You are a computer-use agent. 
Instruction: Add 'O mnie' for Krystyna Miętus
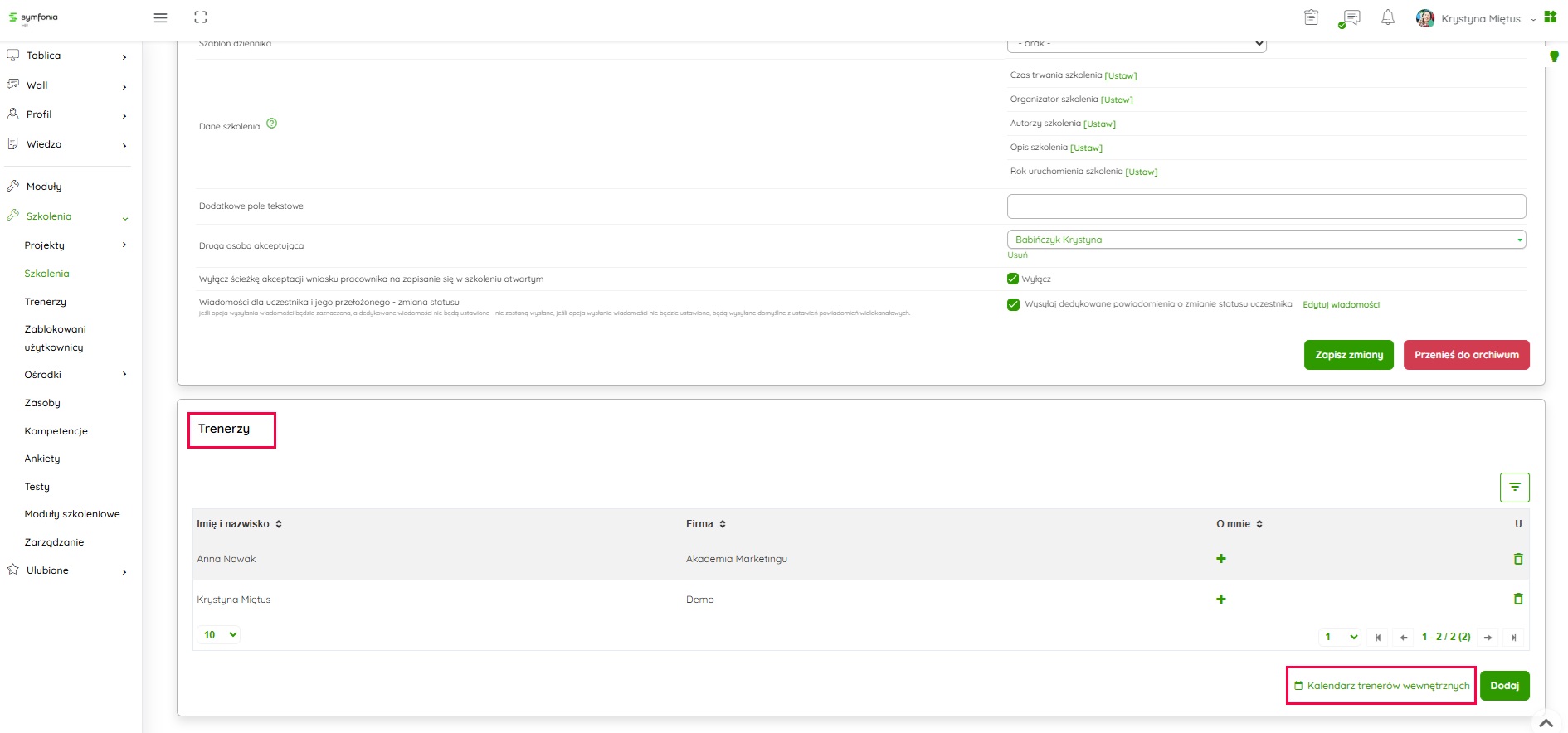click(1220, 600)
